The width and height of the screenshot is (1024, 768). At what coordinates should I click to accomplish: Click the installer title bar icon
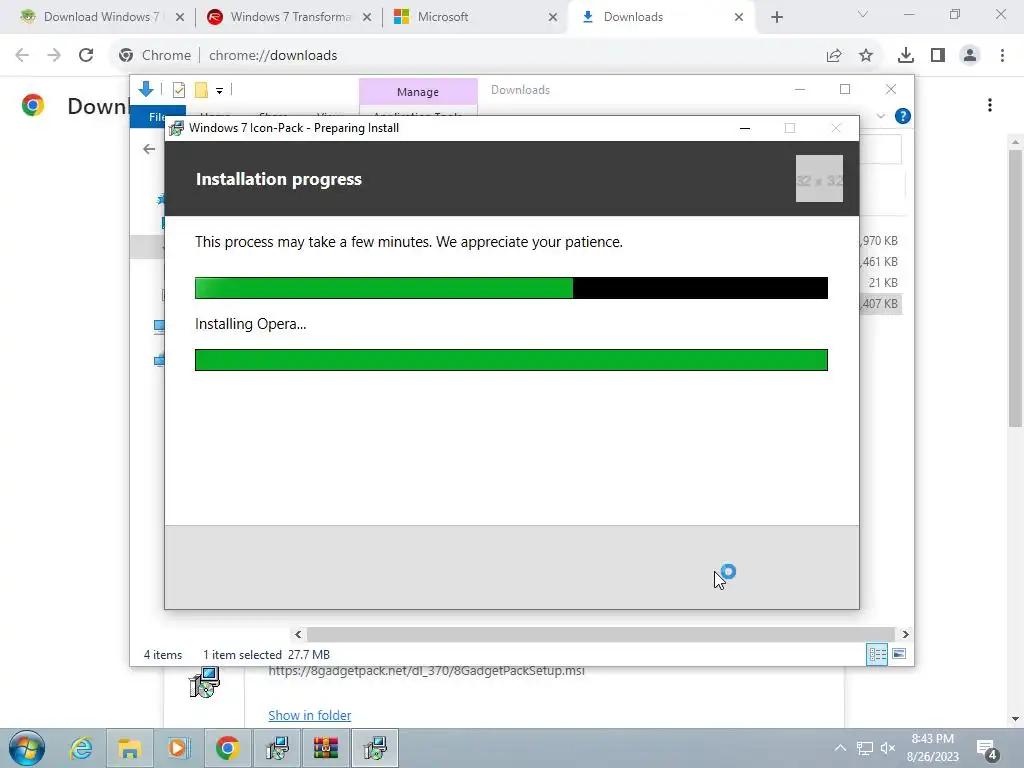176,128
